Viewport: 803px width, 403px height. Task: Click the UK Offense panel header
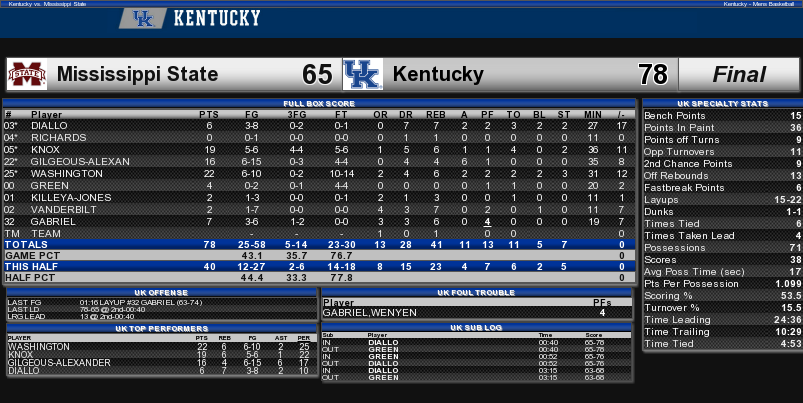tap(161, 293)
